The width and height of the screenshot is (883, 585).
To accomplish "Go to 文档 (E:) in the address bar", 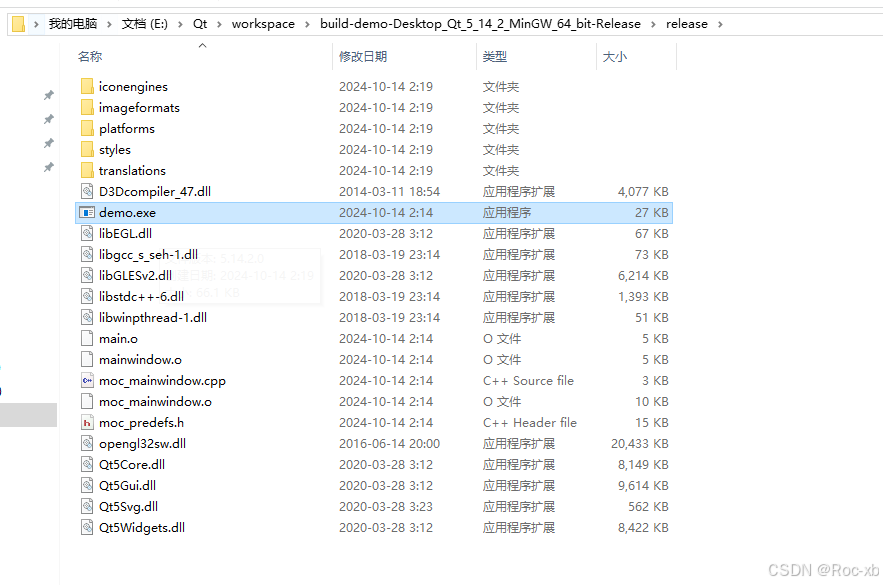I will point(145,24).
